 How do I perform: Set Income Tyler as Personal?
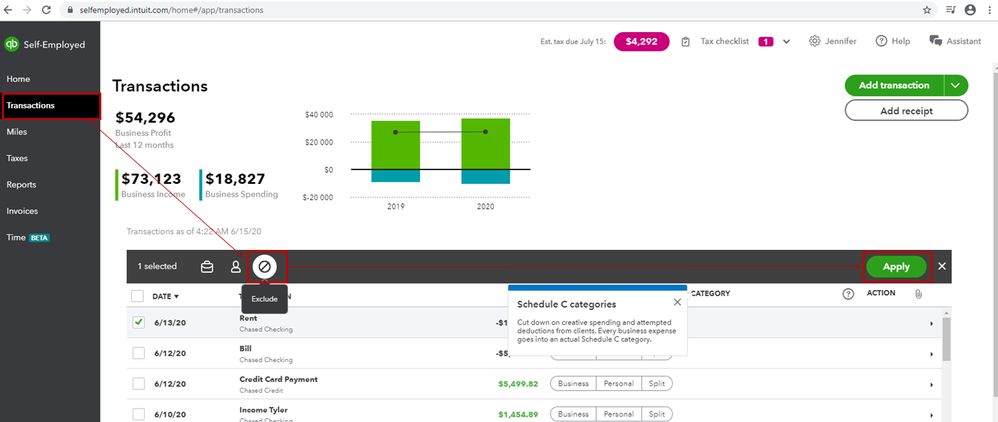pyautogui.click(x=619, y=414)
